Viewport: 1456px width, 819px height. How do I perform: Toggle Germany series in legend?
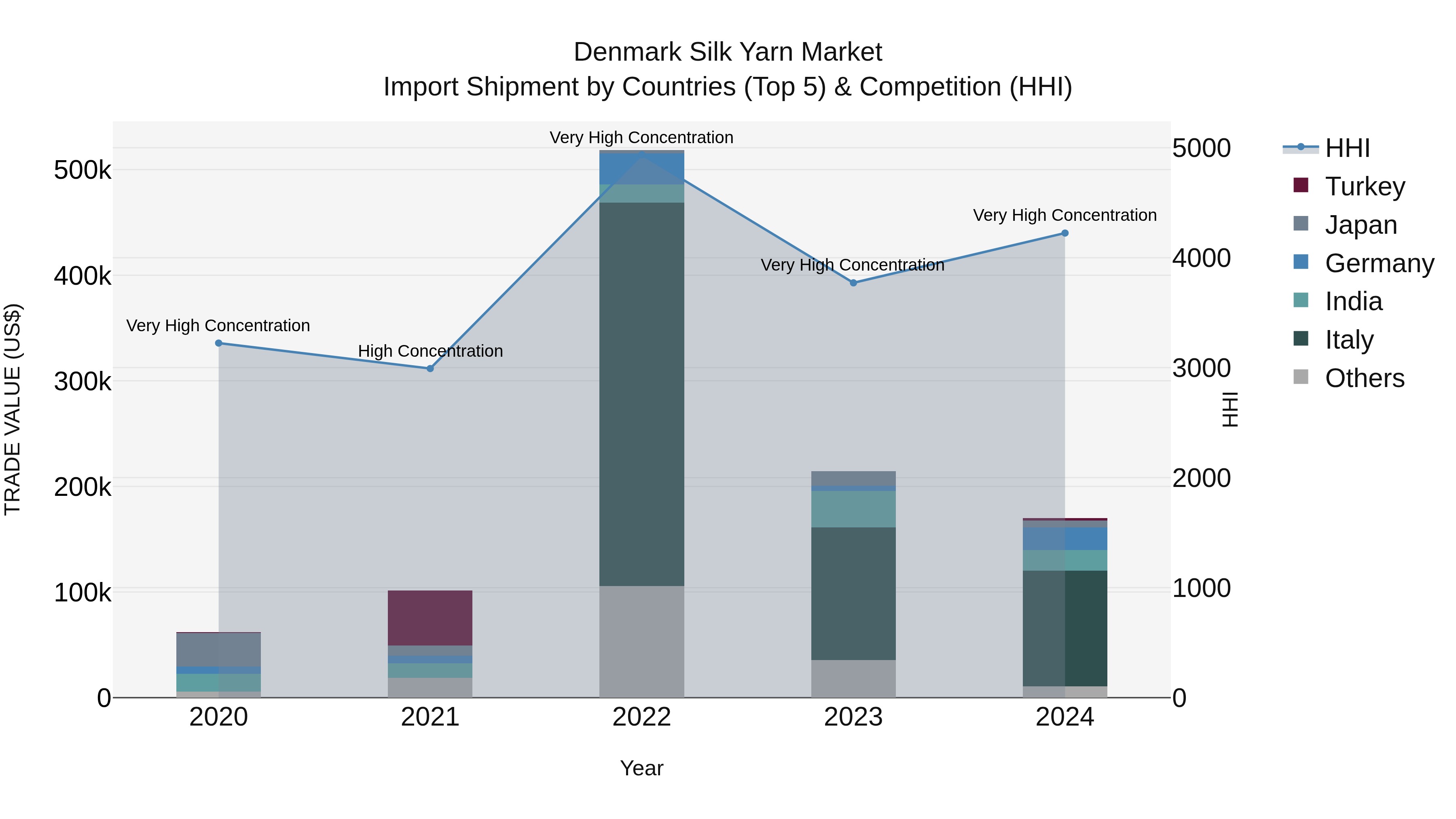pyautogui.click(x=1363, y=263)
